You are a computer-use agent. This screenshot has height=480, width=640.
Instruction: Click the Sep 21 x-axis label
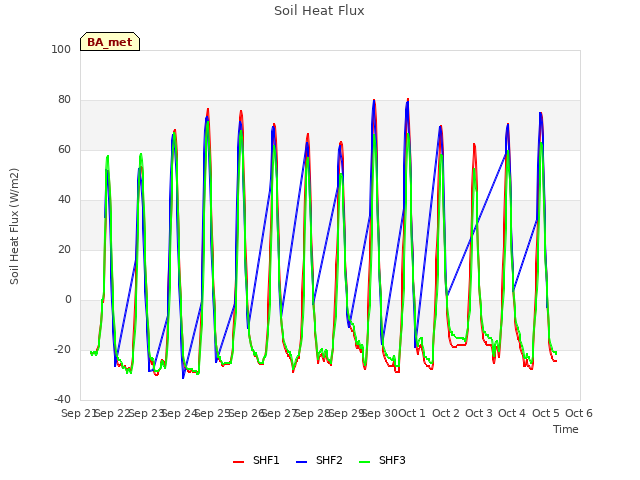[79, 413]
